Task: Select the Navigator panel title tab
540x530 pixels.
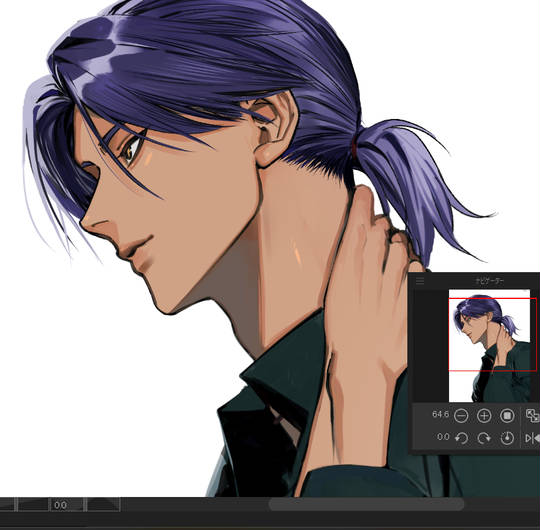Action: pos(490,281)
